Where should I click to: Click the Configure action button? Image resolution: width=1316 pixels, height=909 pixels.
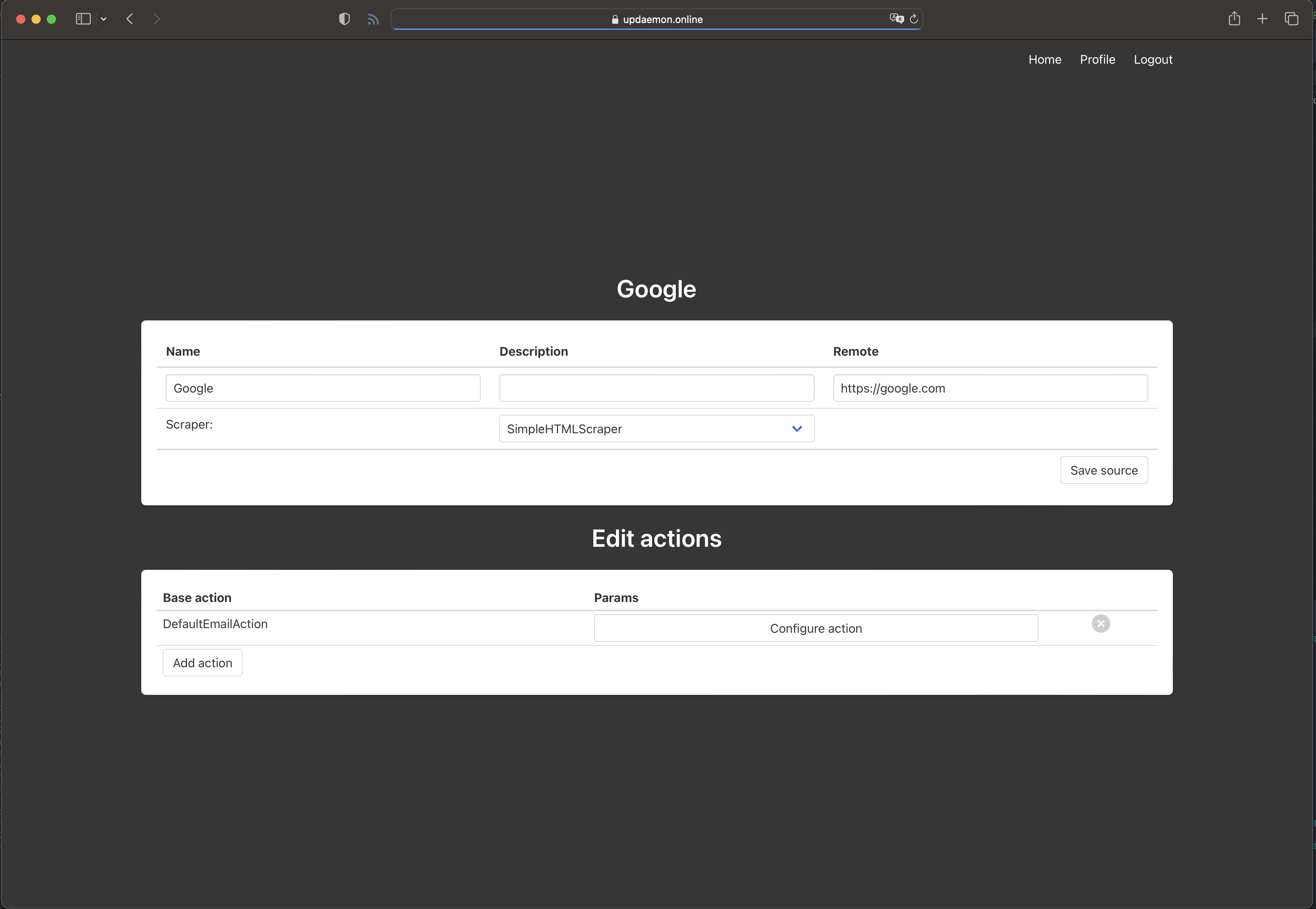pyautogui.click(x=816, y=628)
